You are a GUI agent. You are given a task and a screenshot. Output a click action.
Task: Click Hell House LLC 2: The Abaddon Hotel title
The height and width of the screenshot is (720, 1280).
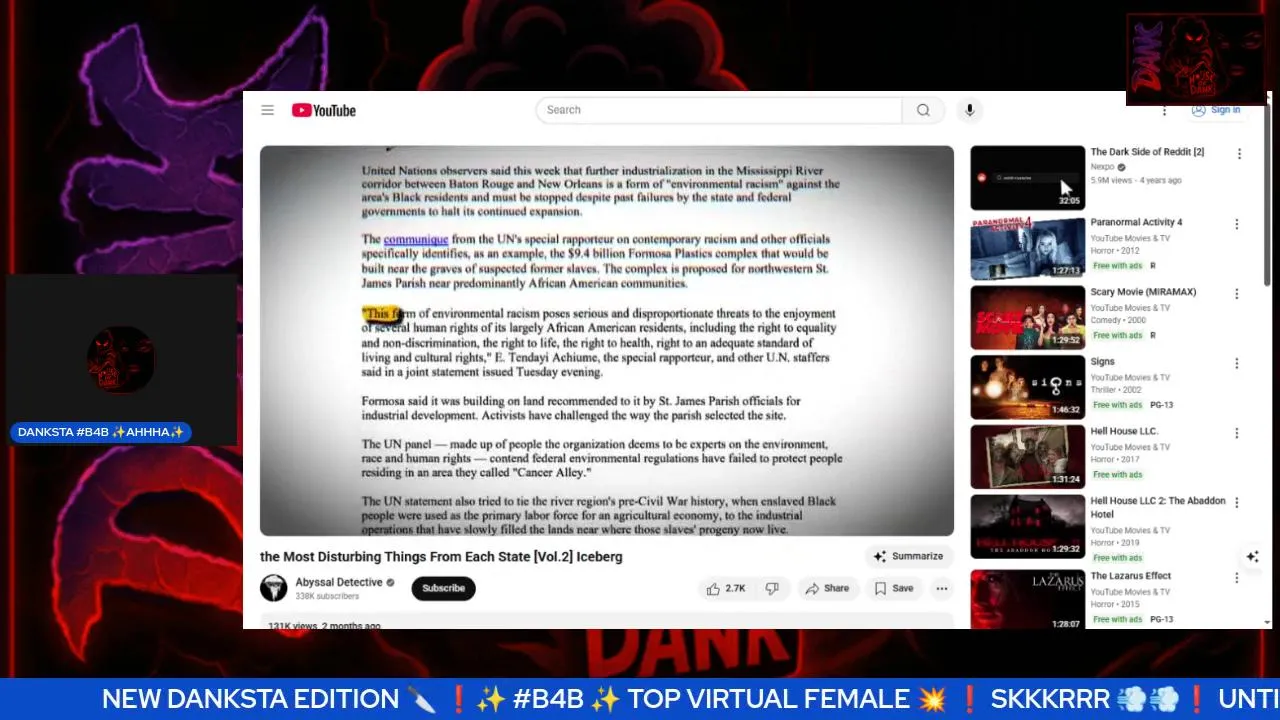tap(1158, 507)
